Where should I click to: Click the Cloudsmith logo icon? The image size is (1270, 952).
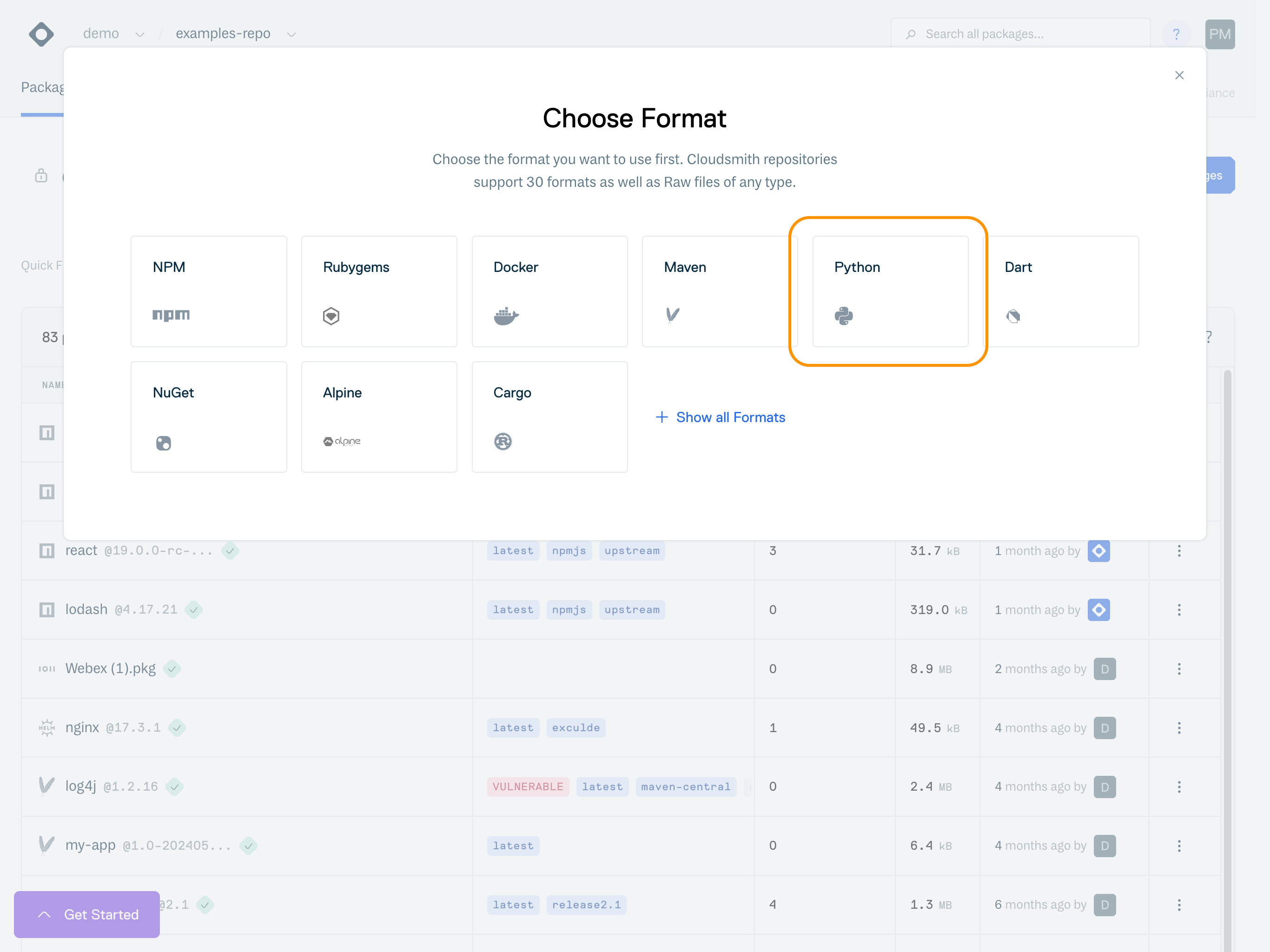click(x=41, y=34)
